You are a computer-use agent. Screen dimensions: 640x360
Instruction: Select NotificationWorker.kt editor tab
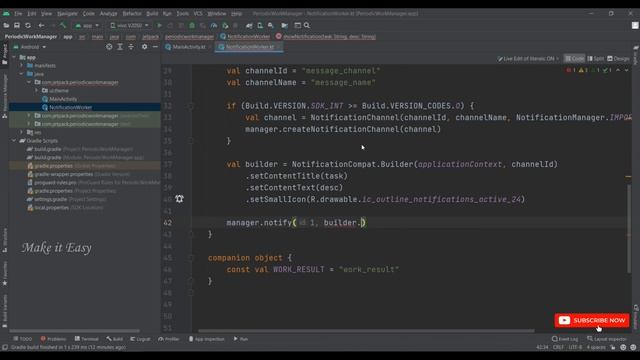[249, 47]
